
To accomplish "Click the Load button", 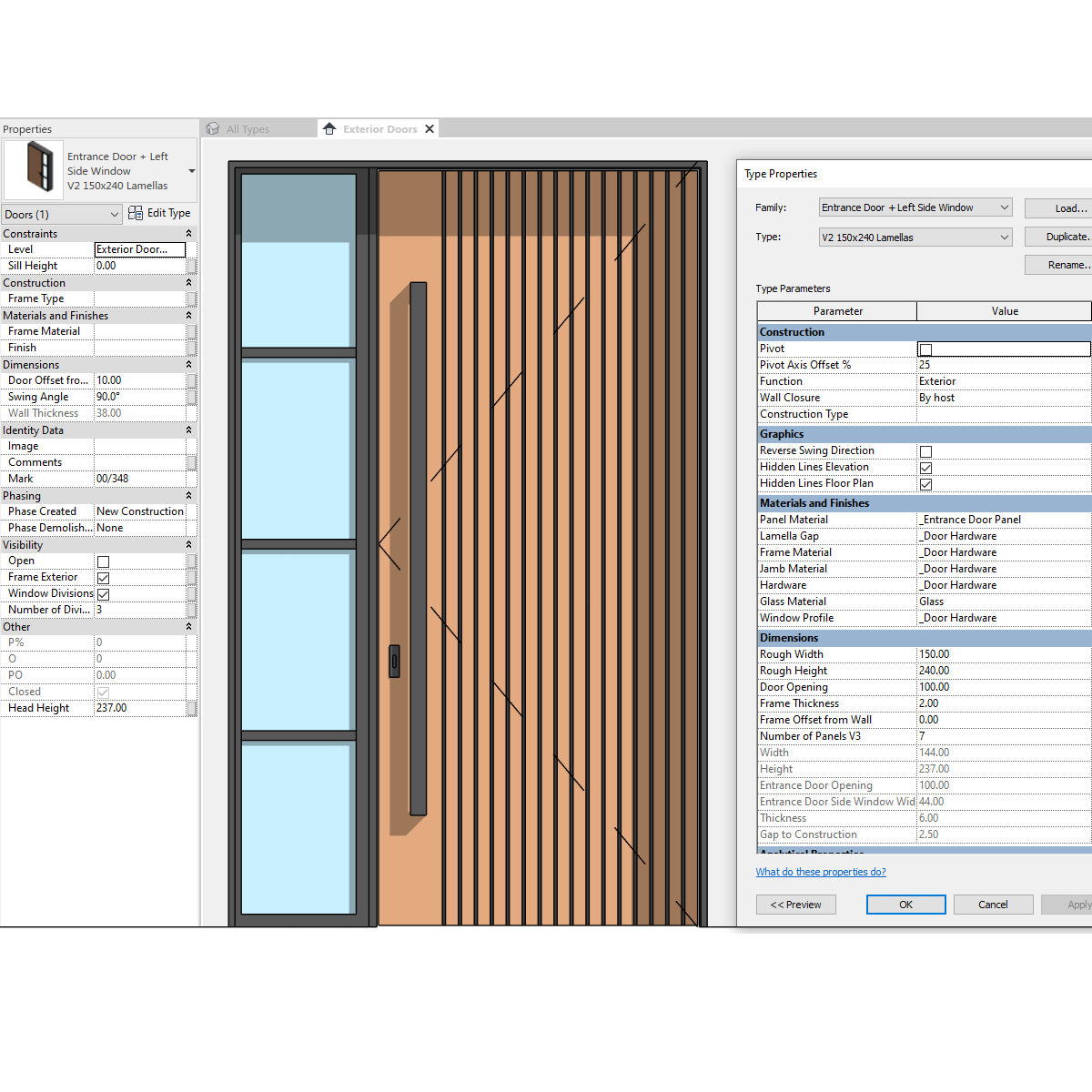I will (x=1058, y=208).
